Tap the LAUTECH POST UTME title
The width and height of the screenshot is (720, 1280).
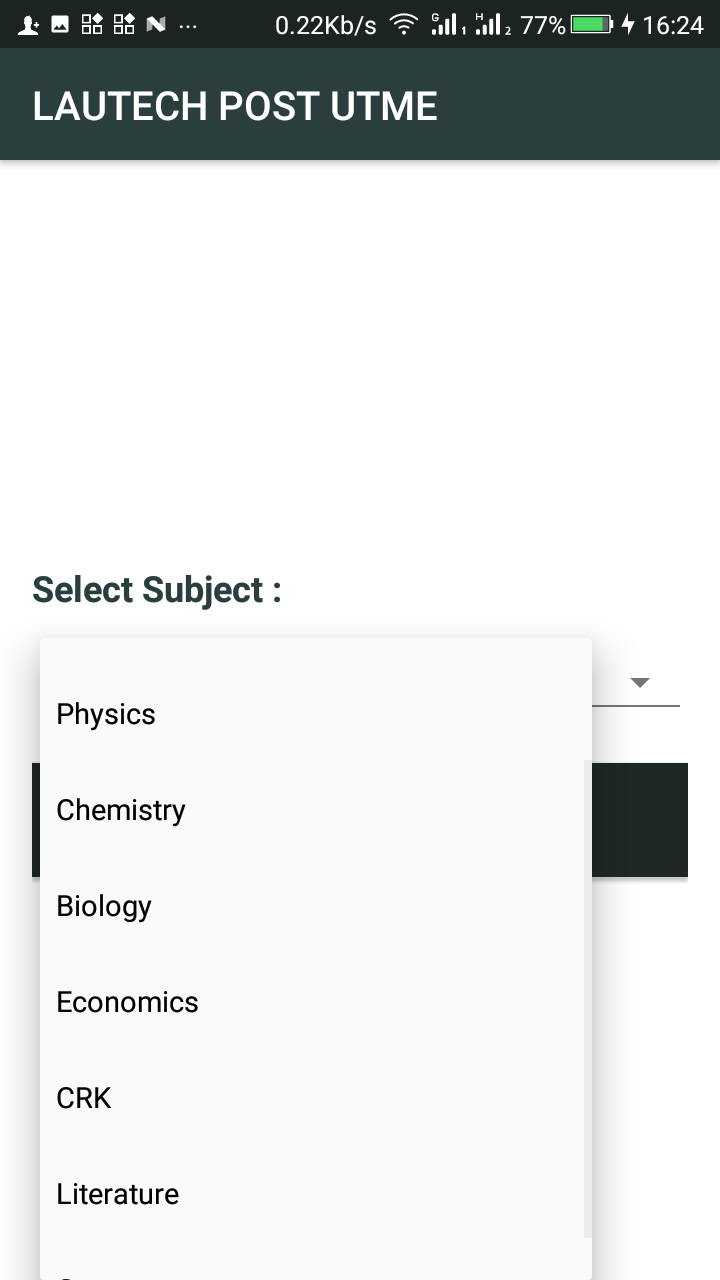click(235, 106)
